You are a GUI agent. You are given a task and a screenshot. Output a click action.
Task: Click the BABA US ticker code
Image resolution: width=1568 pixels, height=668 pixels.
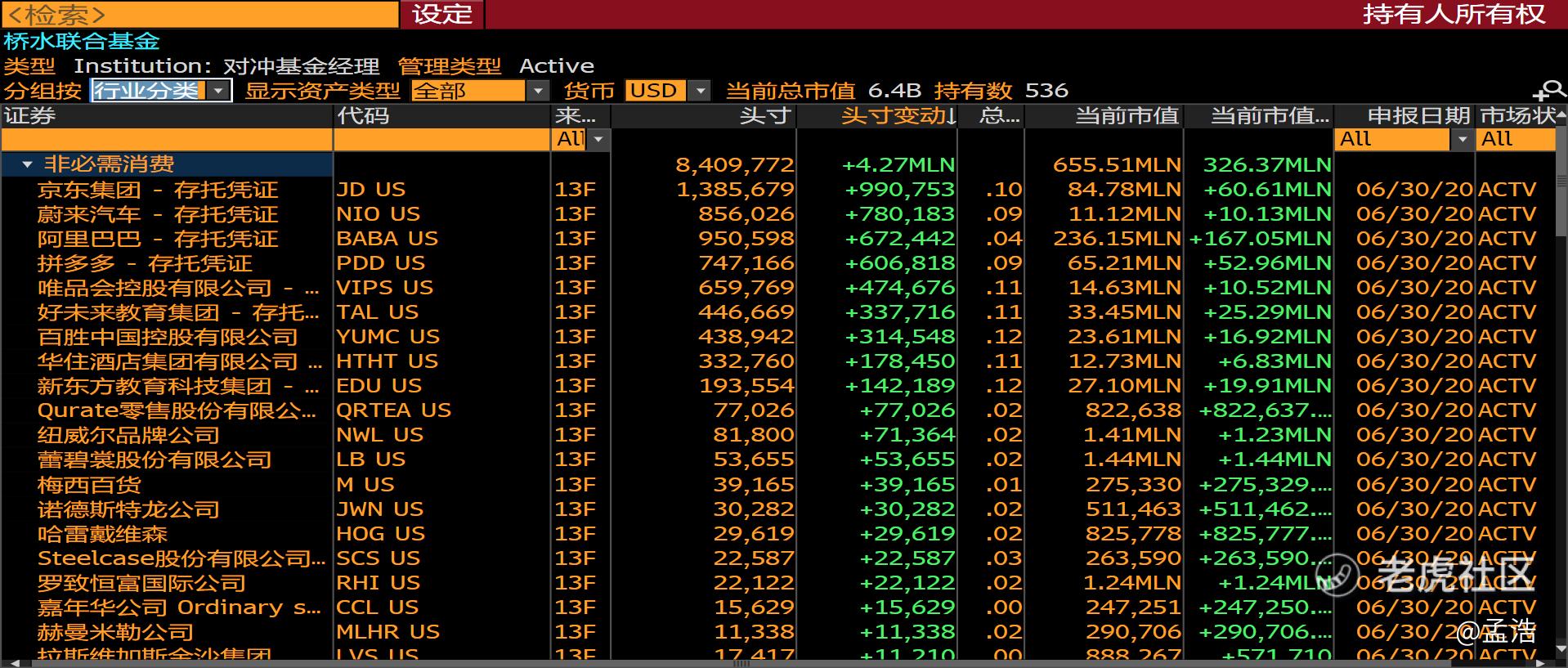pos(388,239)
